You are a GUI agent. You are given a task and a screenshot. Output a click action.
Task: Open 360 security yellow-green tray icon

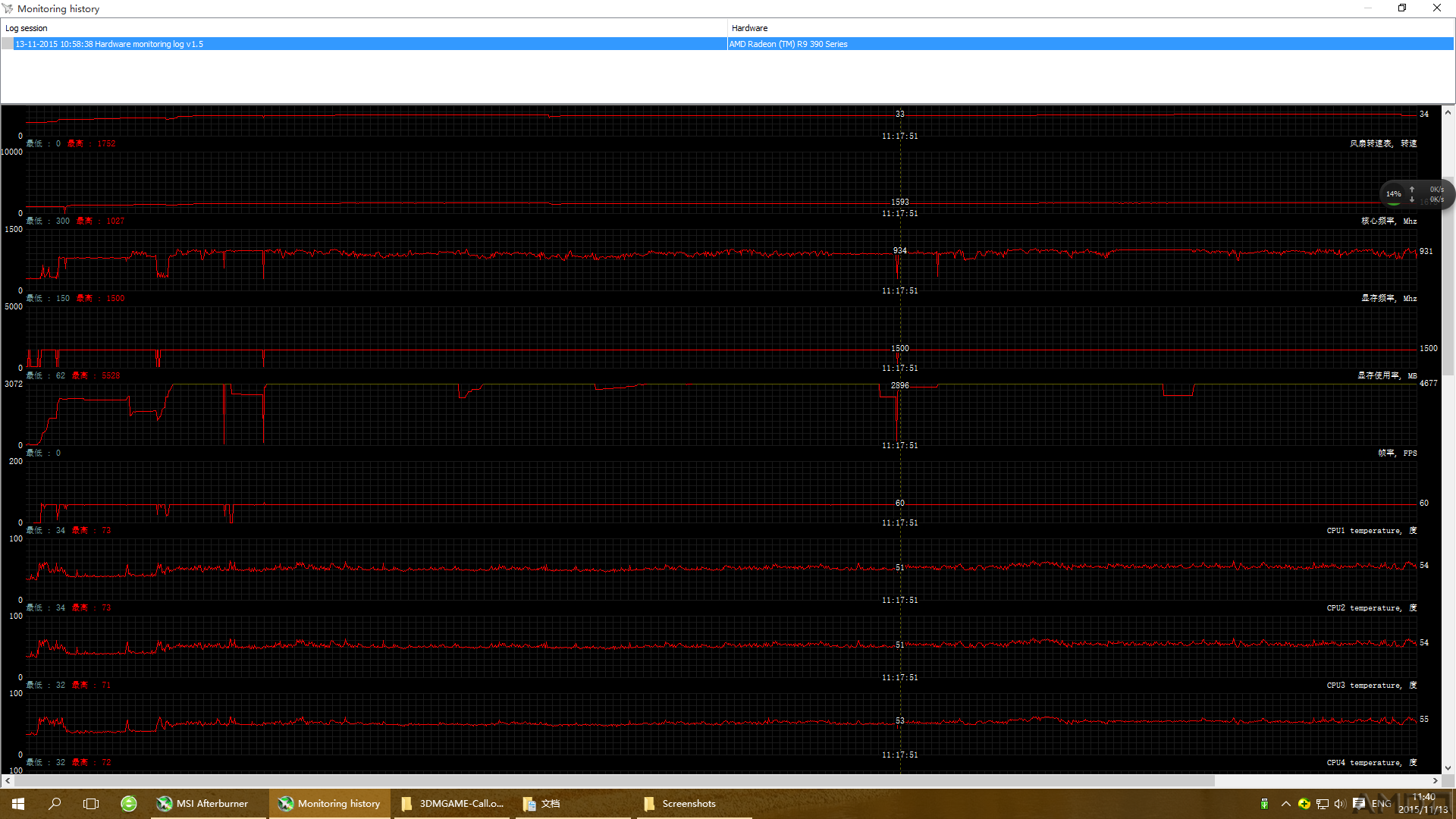[x=1304, y=804]
